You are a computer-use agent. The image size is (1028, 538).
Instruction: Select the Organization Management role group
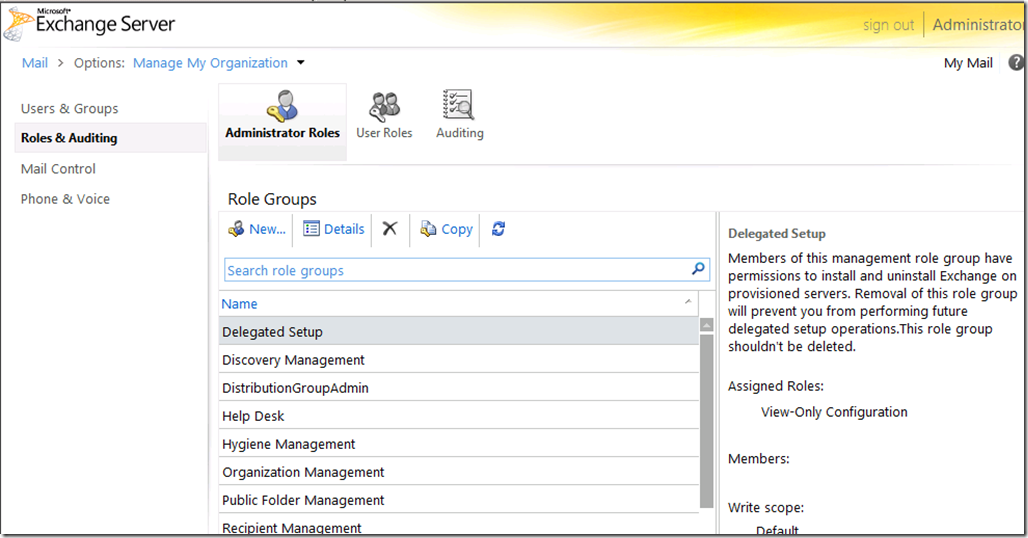point(459,472)
